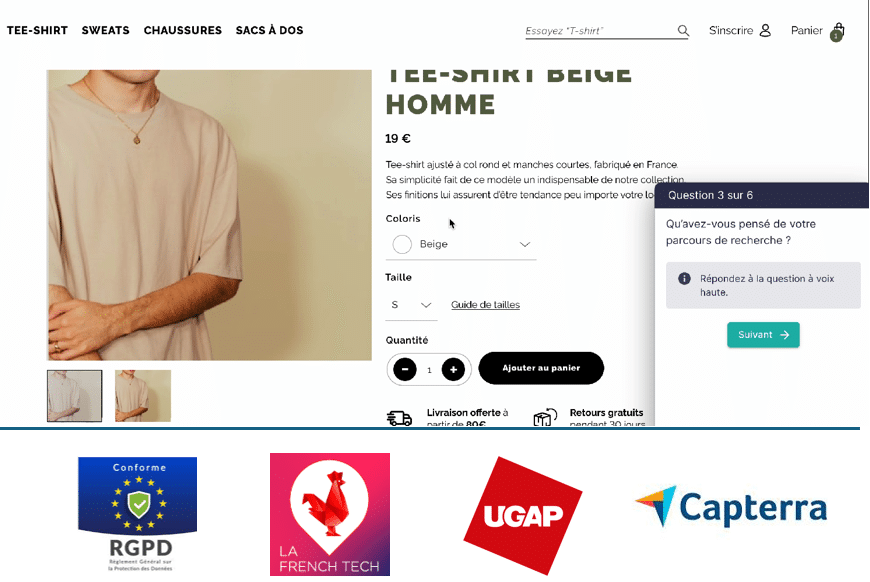Click the UGAP red logo
The width and height of the screenshot is (870, 582).
[x=523, y=515]
